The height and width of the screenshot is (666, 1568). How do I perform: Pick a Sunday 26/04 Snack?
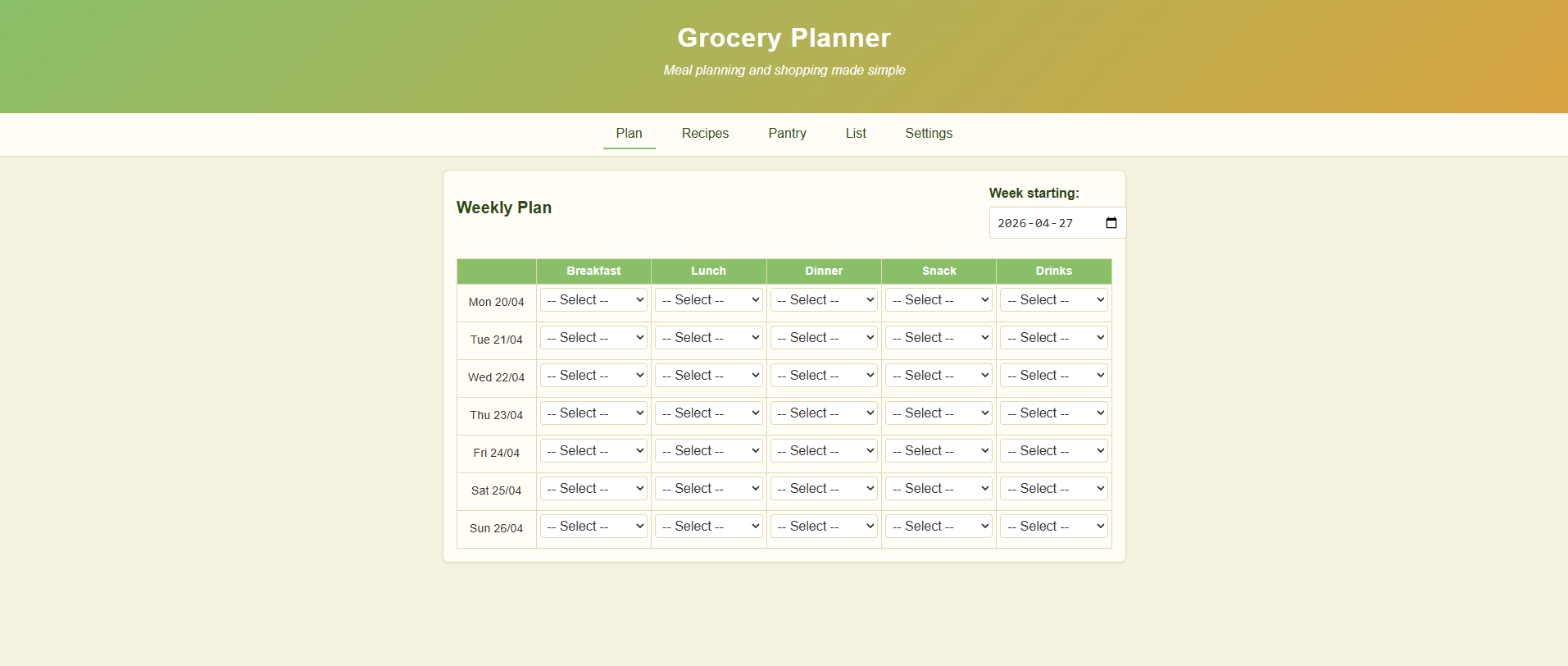[x=939, y=527]
